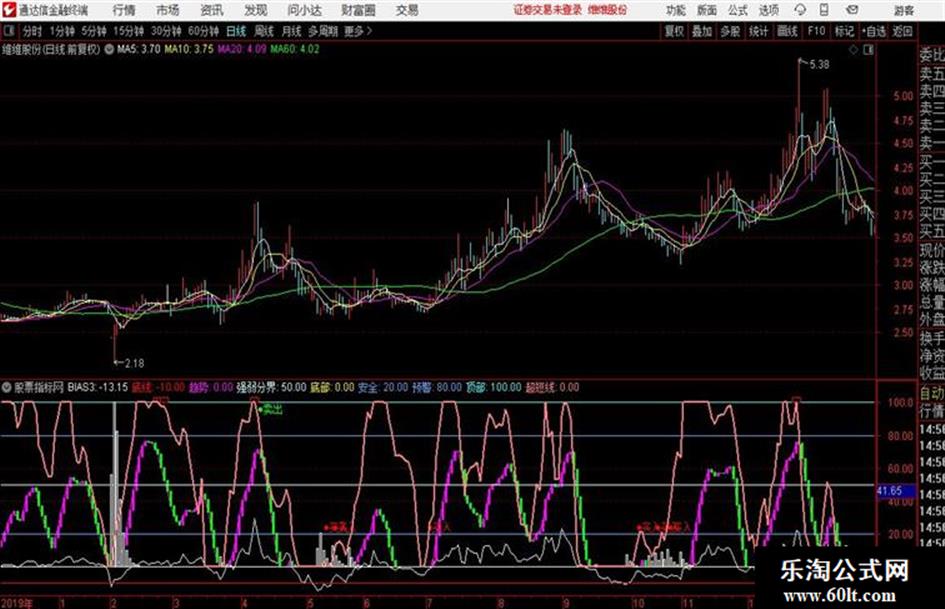Click the MA60: 4.02 value
The height and width of the screenshot is (609, 945).
pos(295,49)
